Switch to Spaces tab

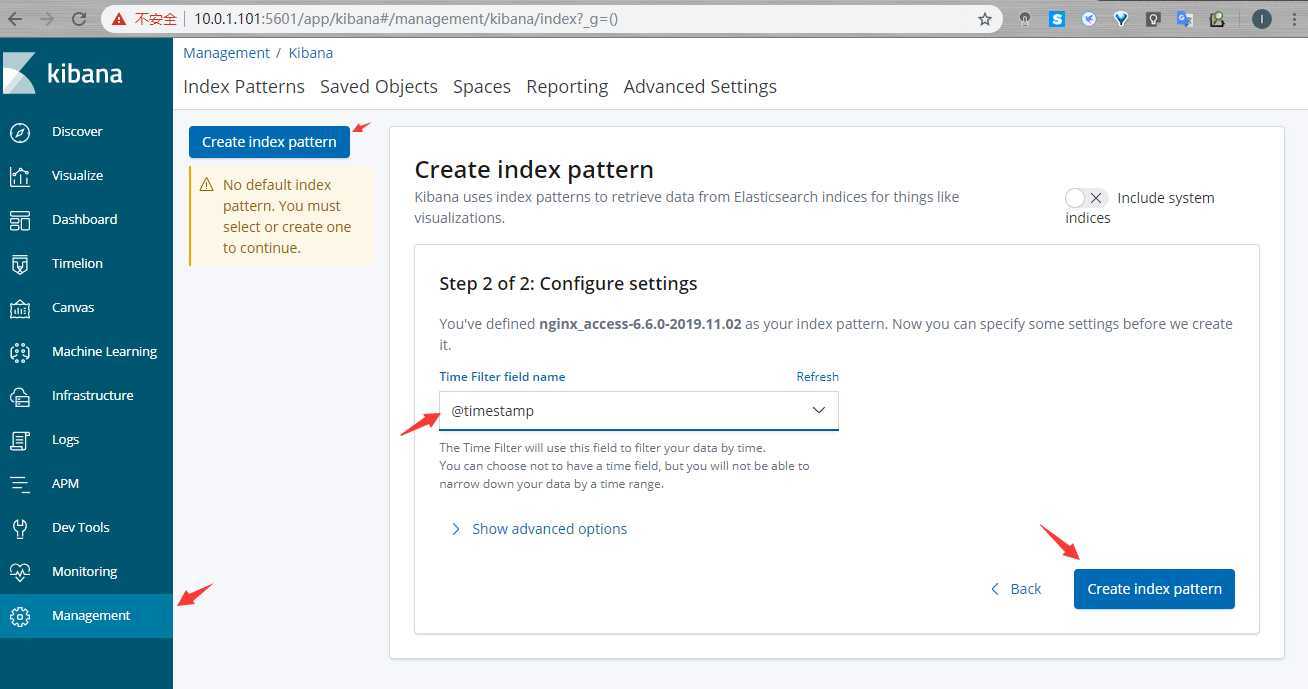(482, 87)
